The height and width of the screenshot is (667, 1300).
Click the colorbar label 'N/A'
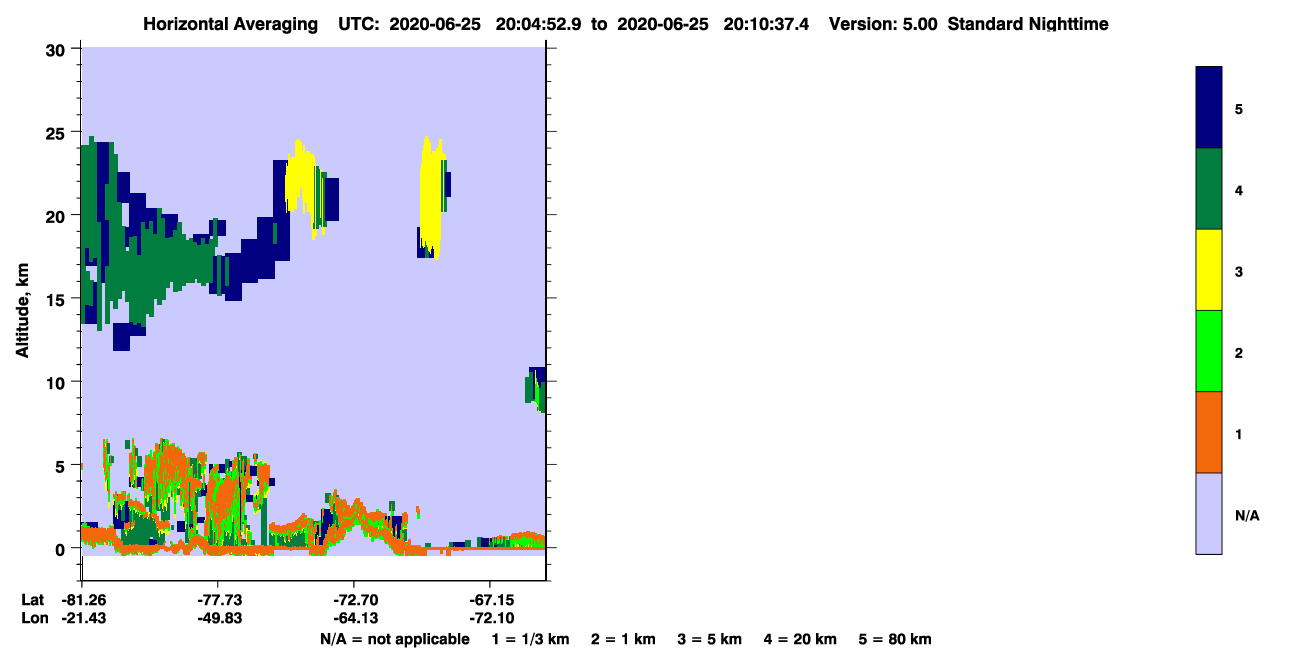tap(1247, 515)
